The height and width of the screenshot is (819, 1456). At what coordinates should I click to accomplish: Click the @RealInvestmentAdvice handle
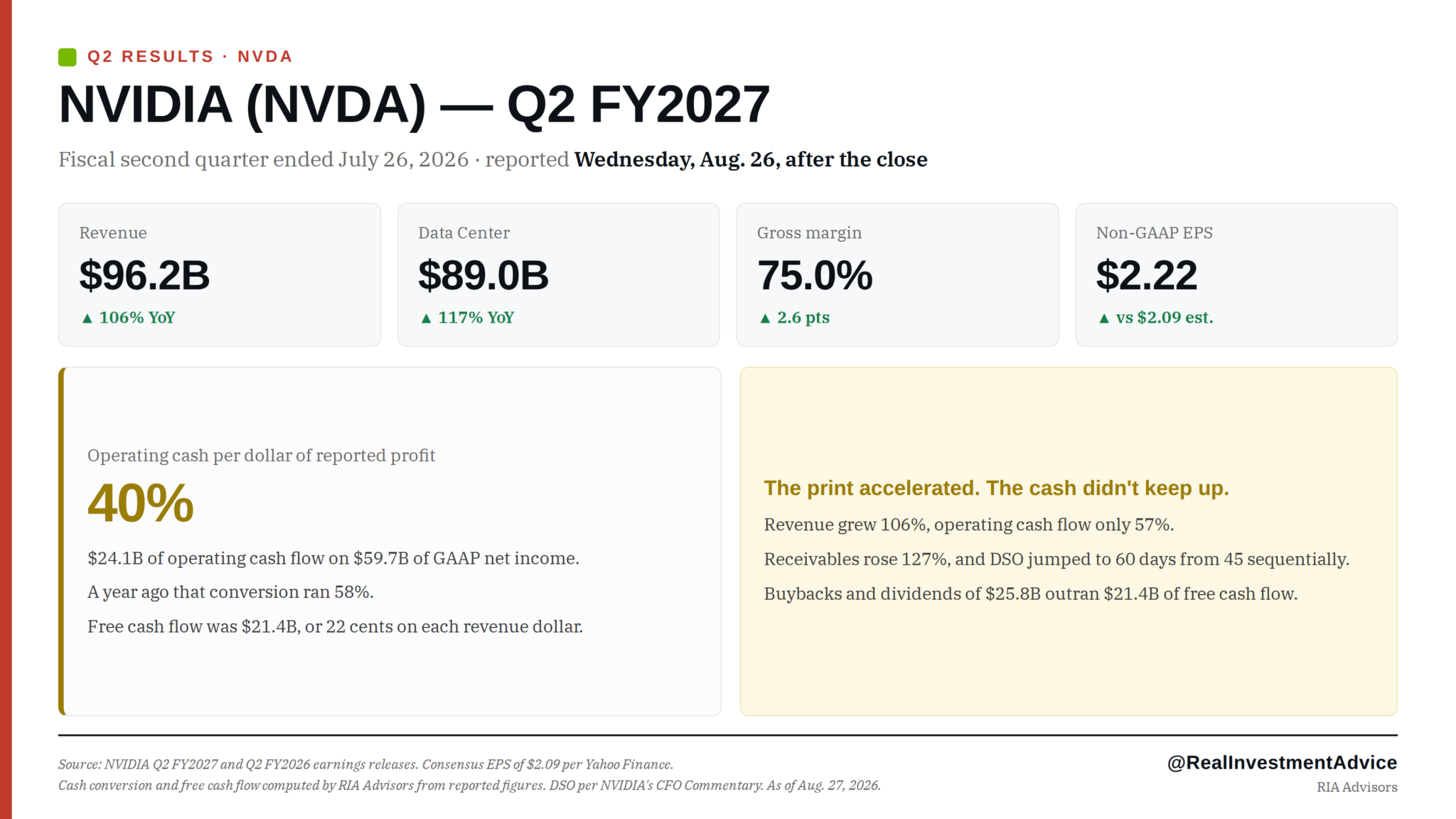(1282, 763)
